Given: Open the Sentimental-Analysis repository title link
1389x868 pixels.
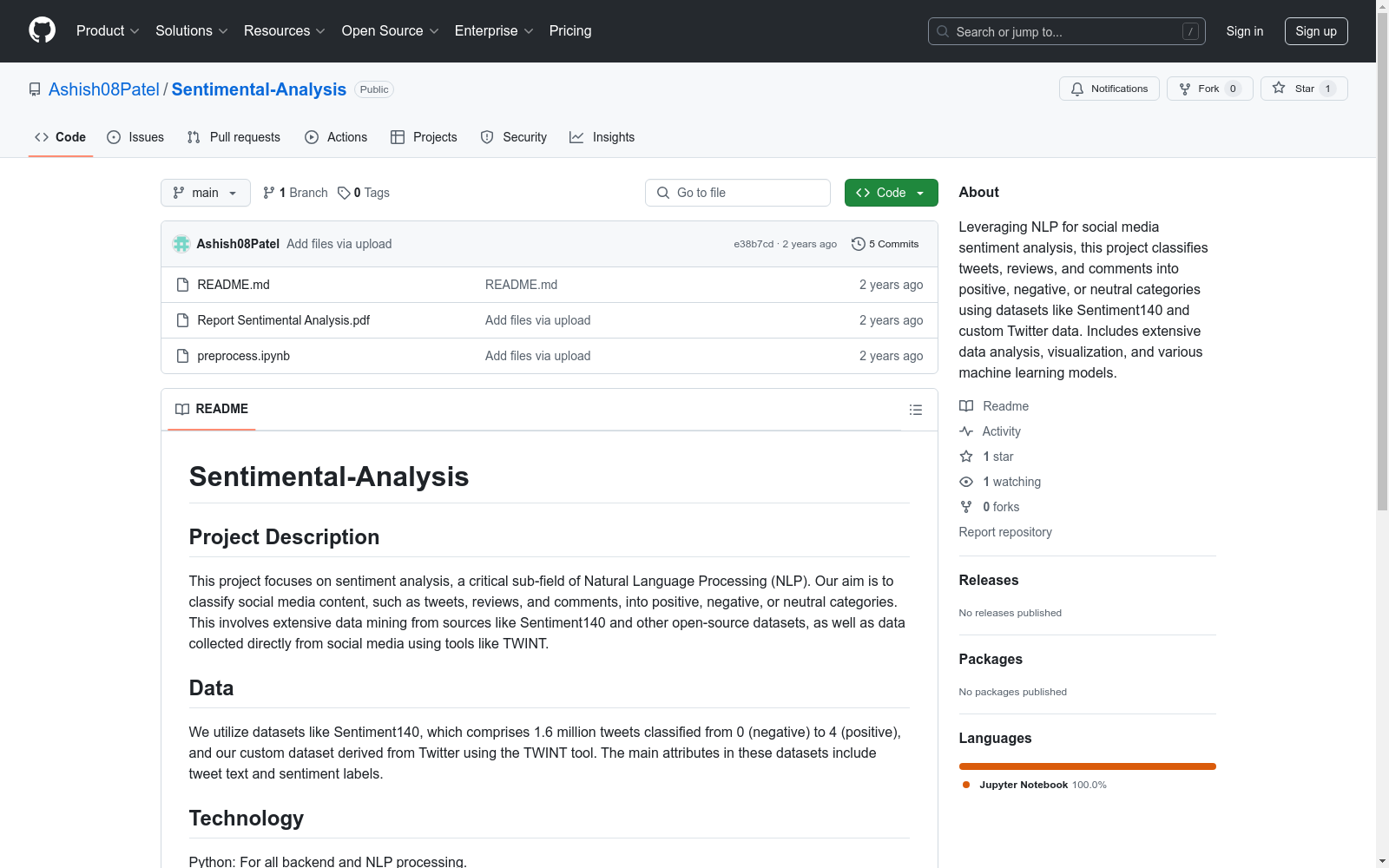Looking at the screenshot, I should pyautogui.click(x=259, y=89).
